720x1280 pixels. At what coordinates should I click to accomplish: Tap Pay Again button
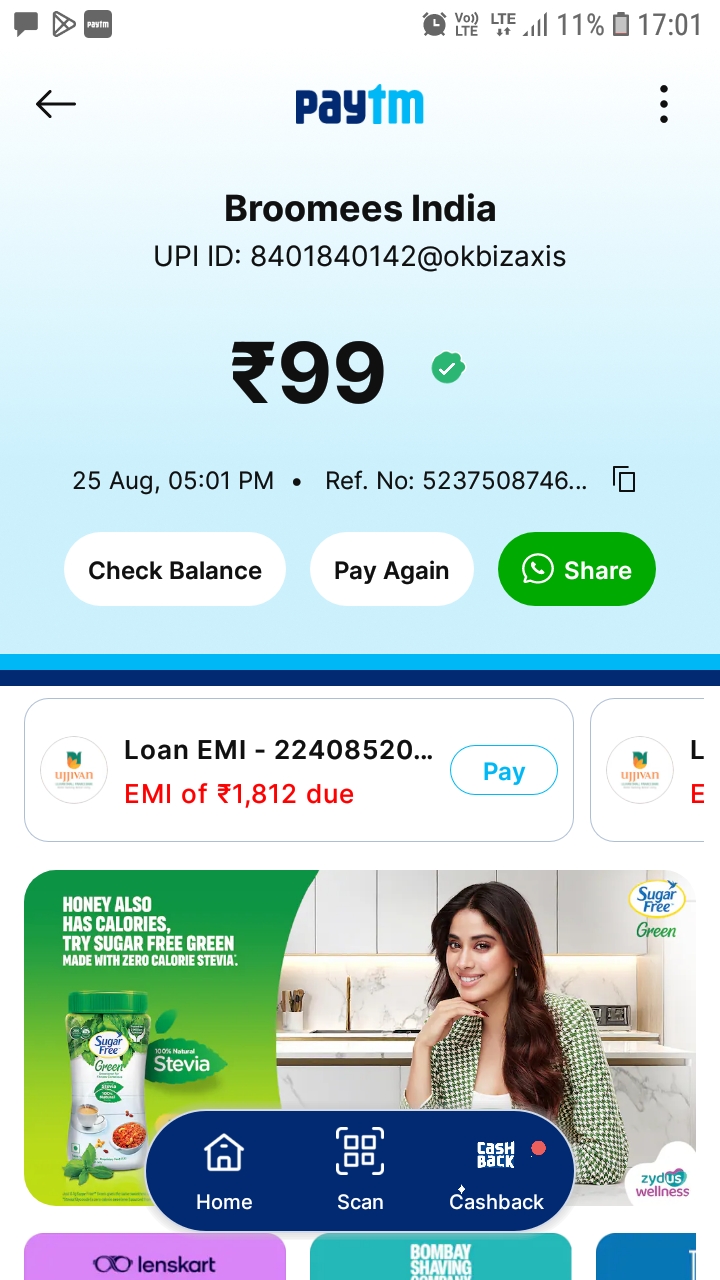coord(391,569)
